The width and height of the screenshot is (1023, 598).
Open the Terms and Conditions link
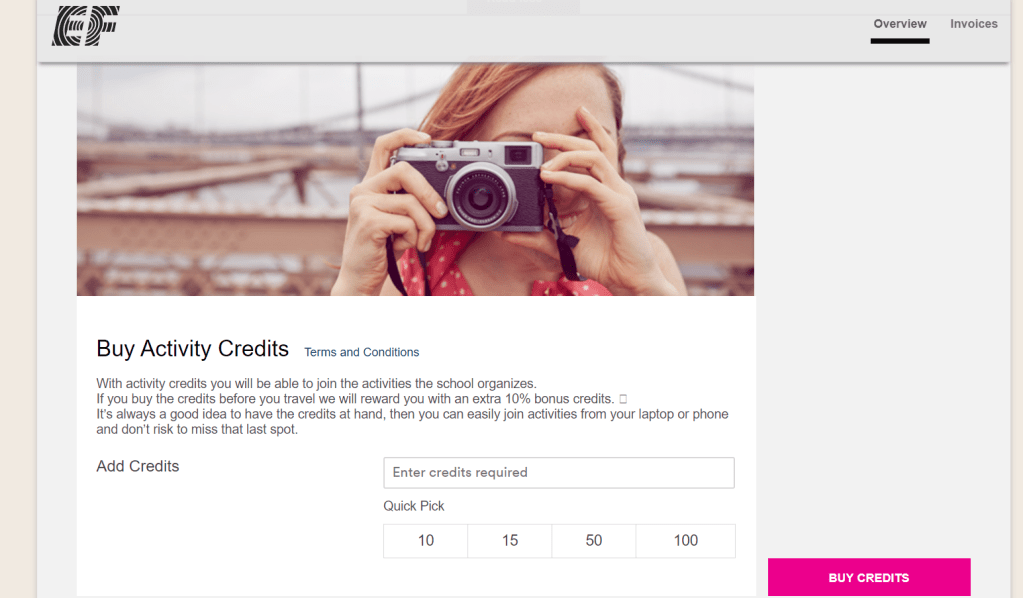(361, 352)
